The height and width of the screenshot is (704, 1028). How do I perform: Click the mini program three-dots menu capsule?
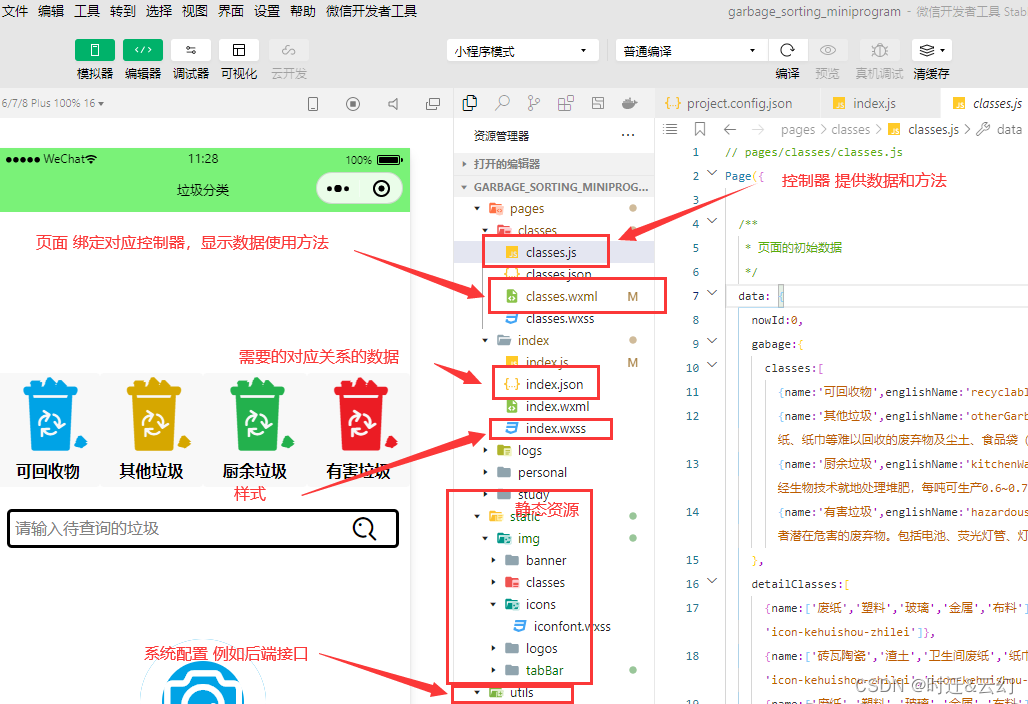(x=338, y=189)
